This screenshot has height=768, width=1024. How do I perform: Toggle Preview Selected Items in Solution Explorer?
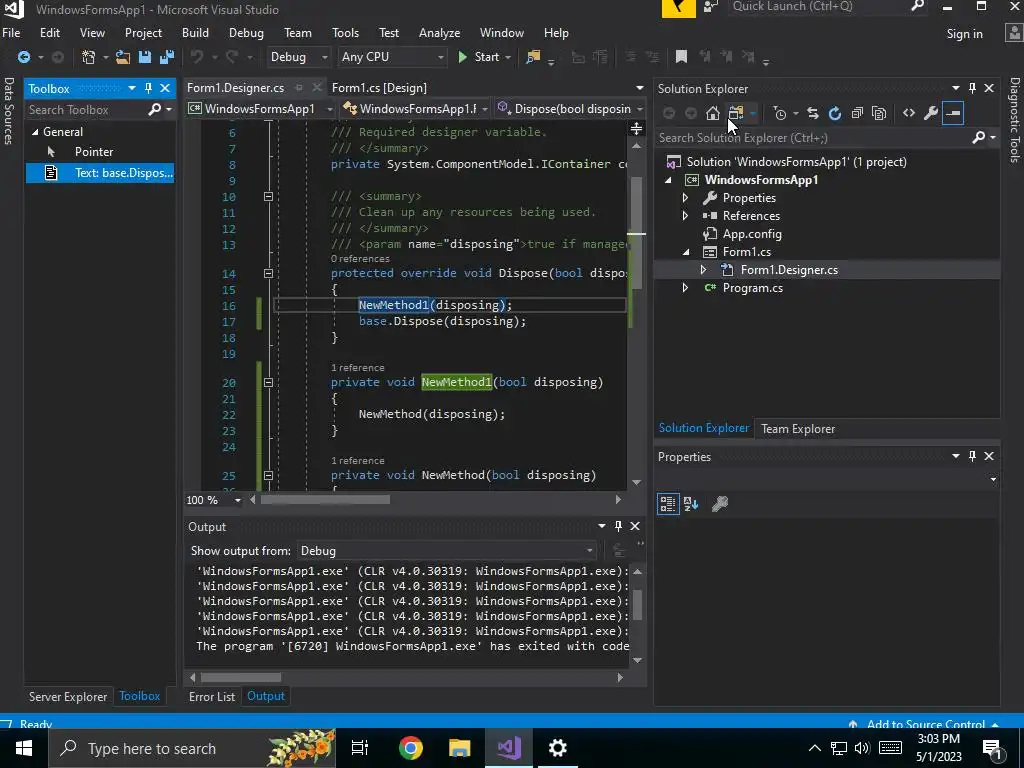coord(953,113)
